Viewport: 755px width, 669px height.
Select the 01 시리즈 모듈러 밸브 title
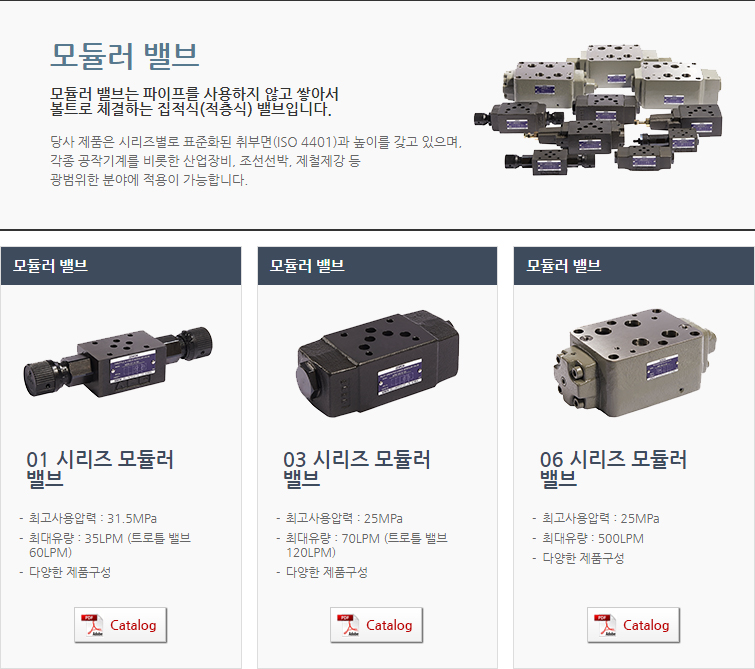click(100, 469)
